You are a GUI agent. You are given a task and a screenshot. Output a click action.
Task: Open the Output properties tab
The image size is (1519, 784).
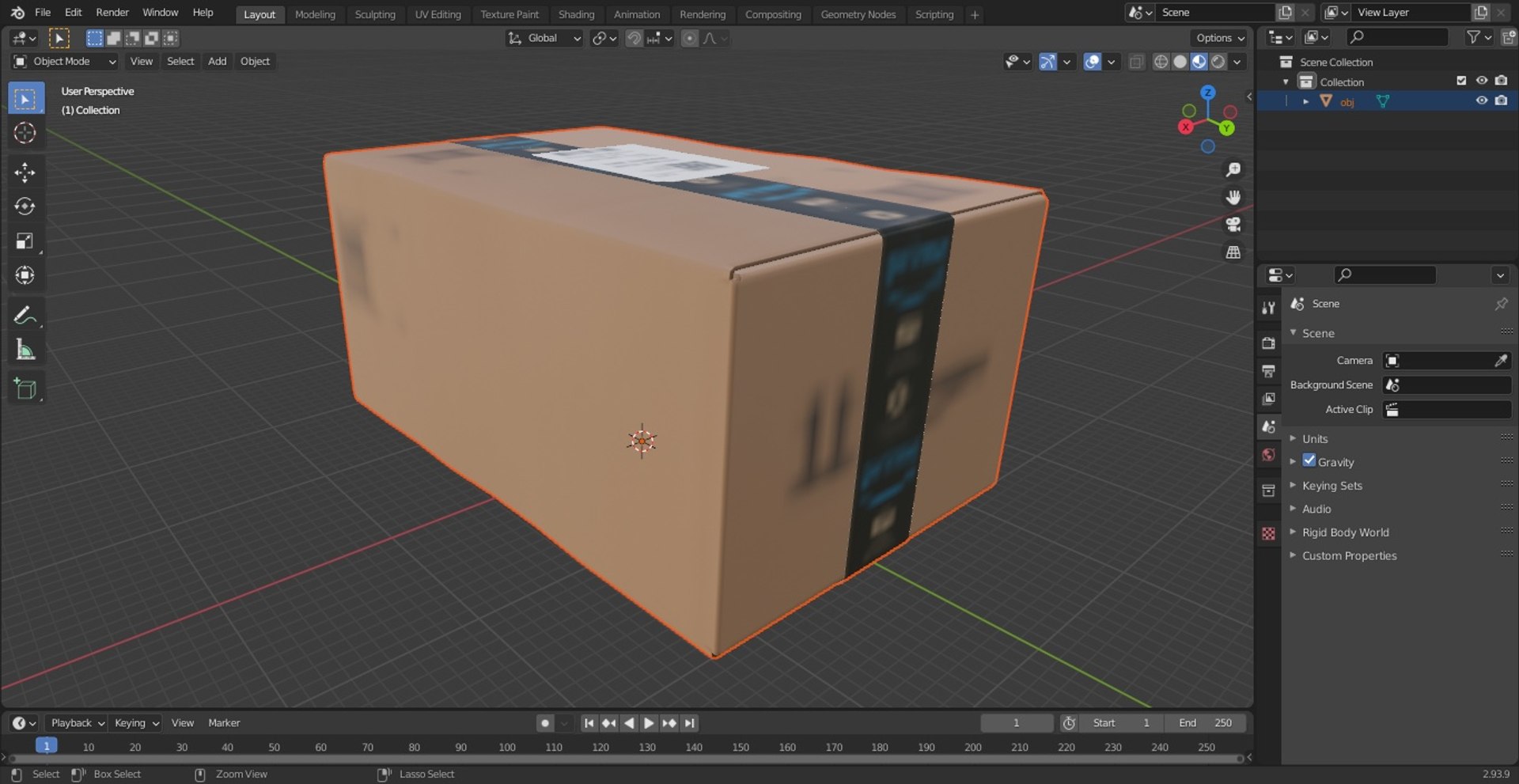coord(1269,371)
